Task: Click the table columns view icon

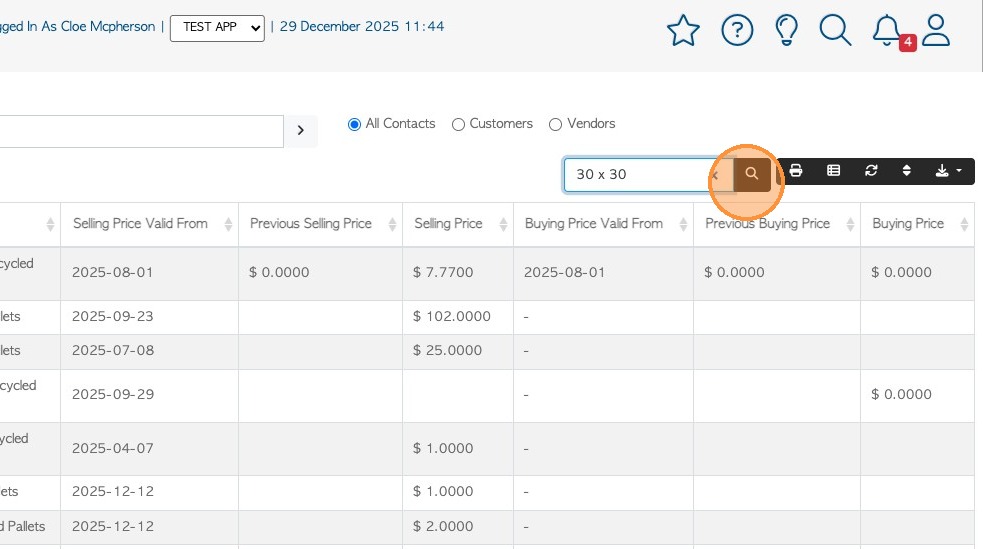Action: 833,171
